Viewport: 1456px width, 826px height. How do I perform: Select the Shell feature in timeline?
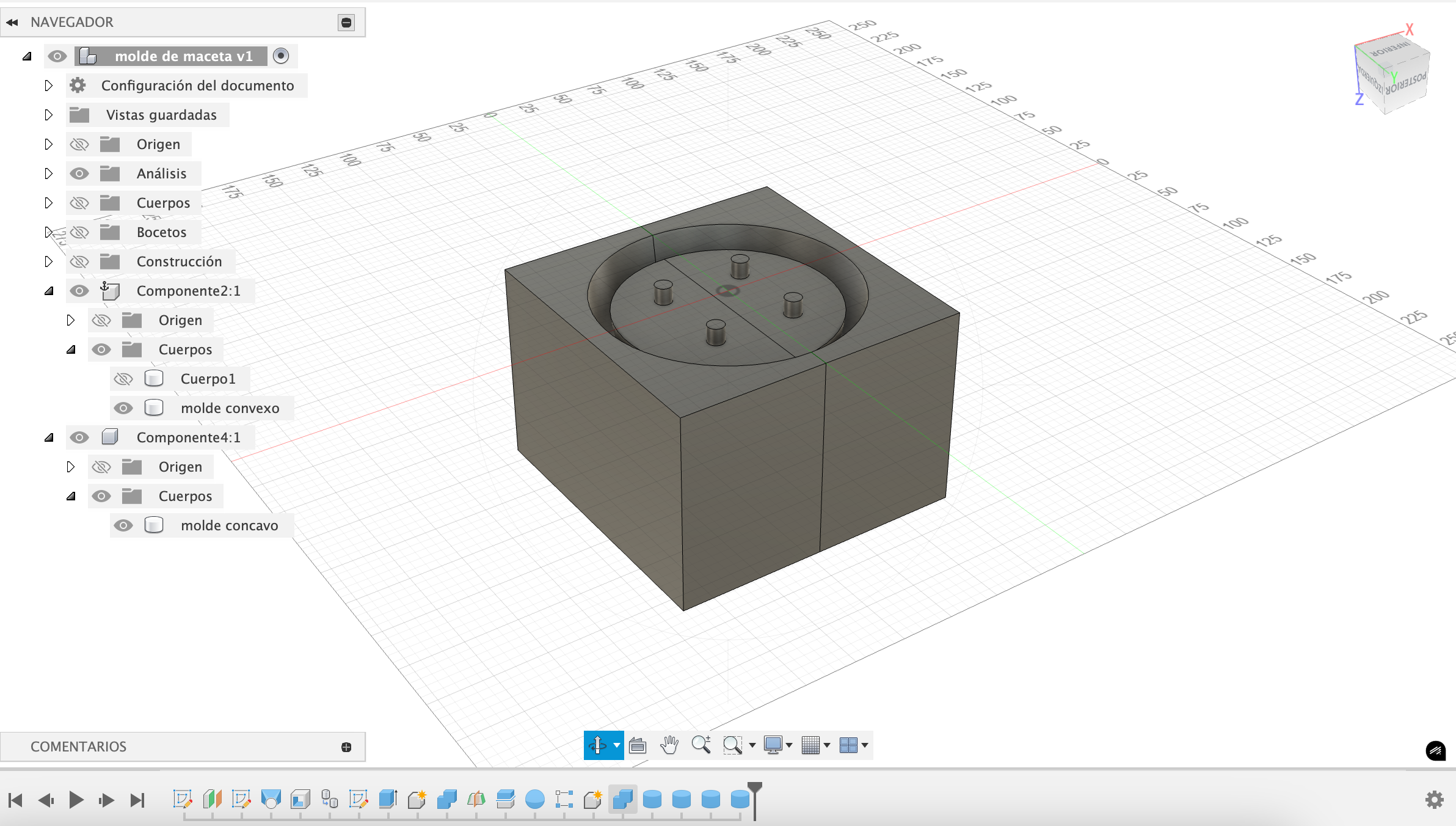click(300, 799)
